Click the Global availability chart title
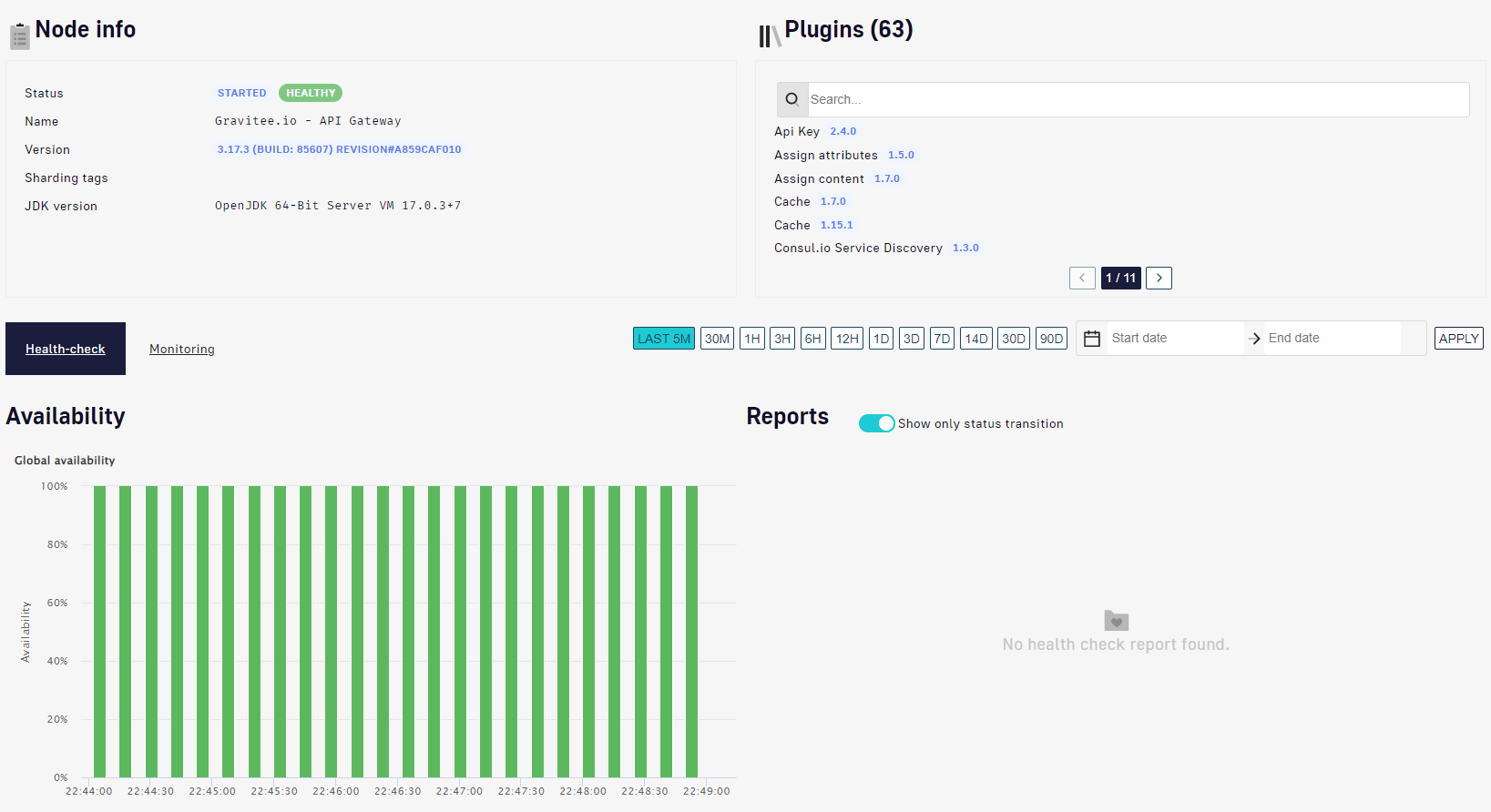Image resolution: width=1491 pixels, height=812 pixels. [x=65, y=461]
